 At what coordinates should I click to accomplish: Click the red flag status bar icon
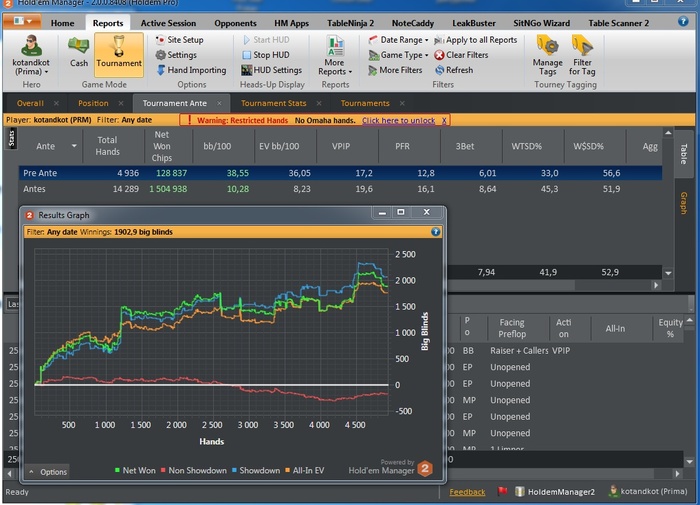[503, 492]
